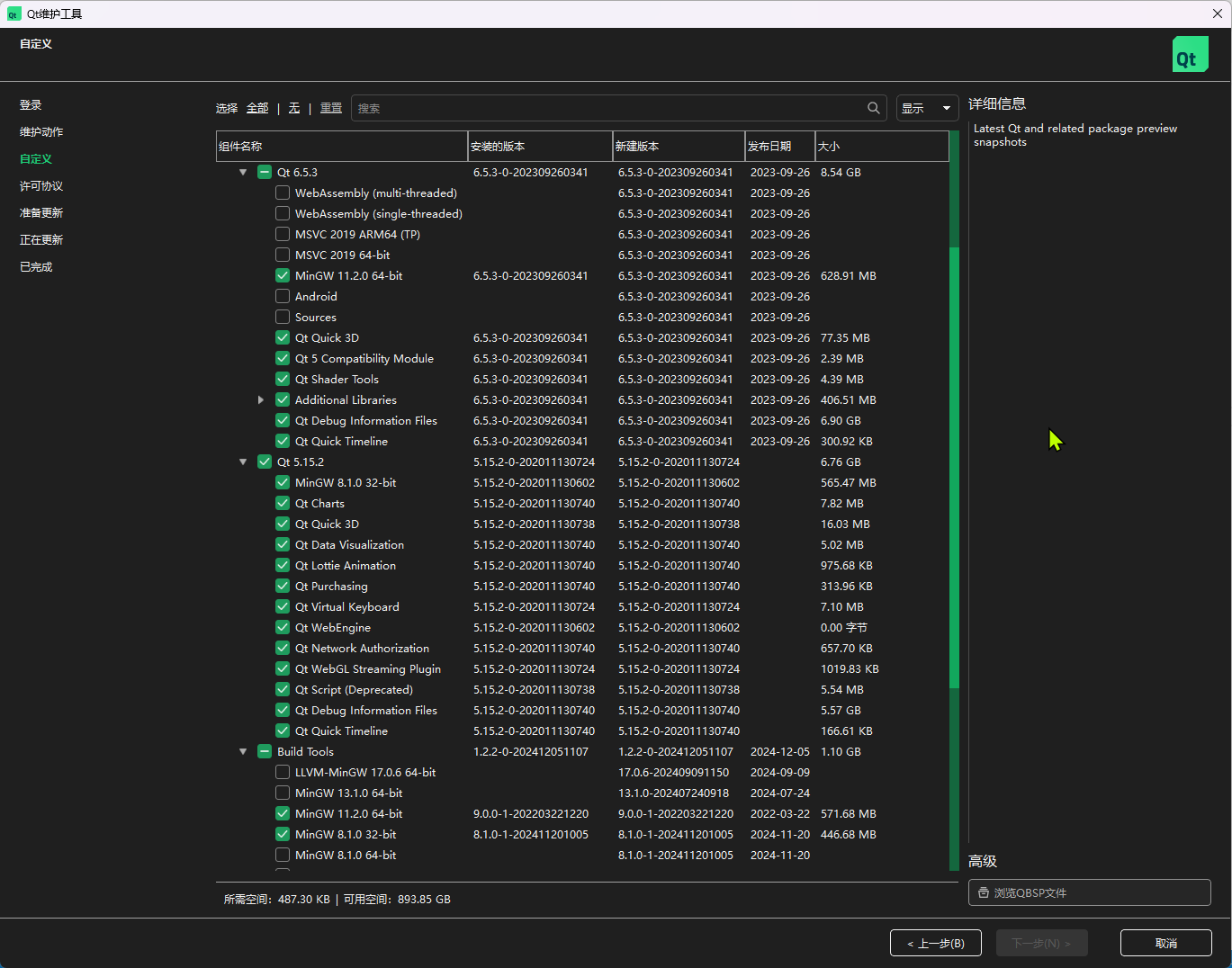1232x968 pixels.
Task: Check the Sources component box
Action: pyautogui.click(x=283, y=317)
